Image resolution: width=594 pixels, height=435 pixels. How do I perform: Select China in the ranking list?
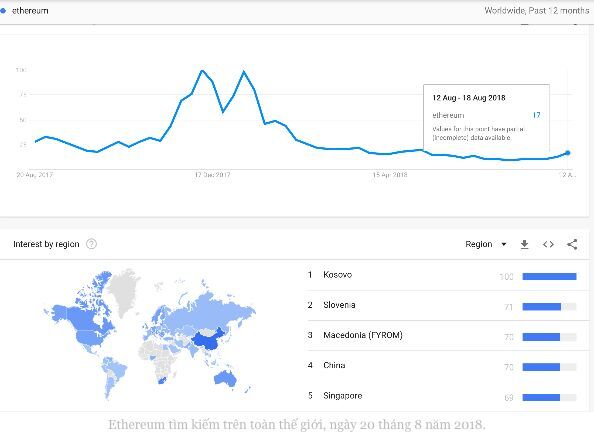pos(334,365)
